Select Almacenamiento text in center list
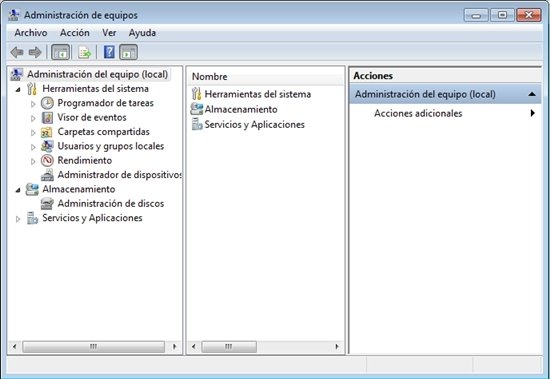This screenshot has width=550, height=379. [x=241, y=109]
